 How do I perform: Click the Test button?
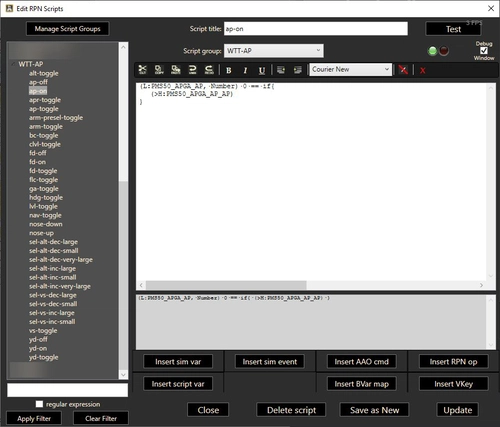(x=453, y=29)
